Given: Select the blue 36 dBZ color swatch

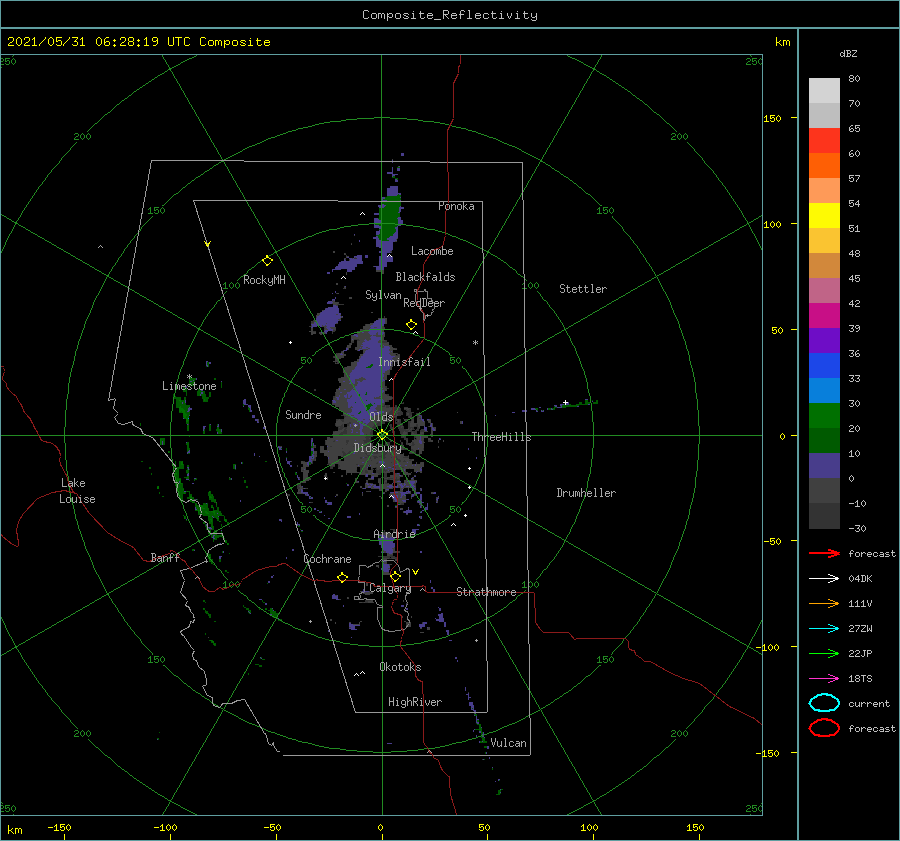Looking at the screenshot, I should 824,366.
